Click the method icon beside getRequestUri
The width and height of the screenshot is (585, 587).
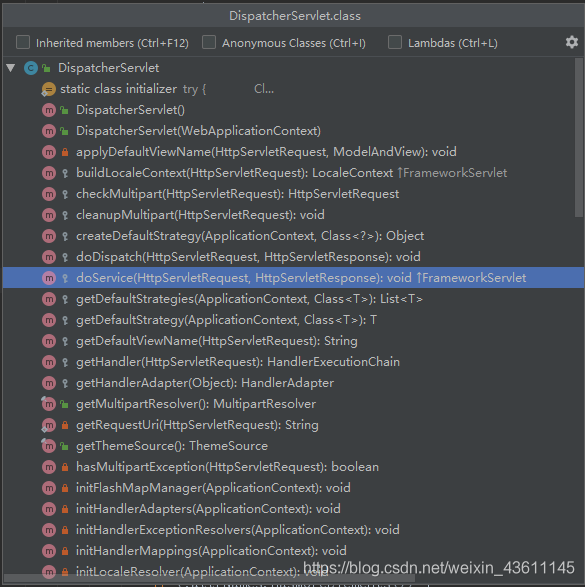coord(49,425)
